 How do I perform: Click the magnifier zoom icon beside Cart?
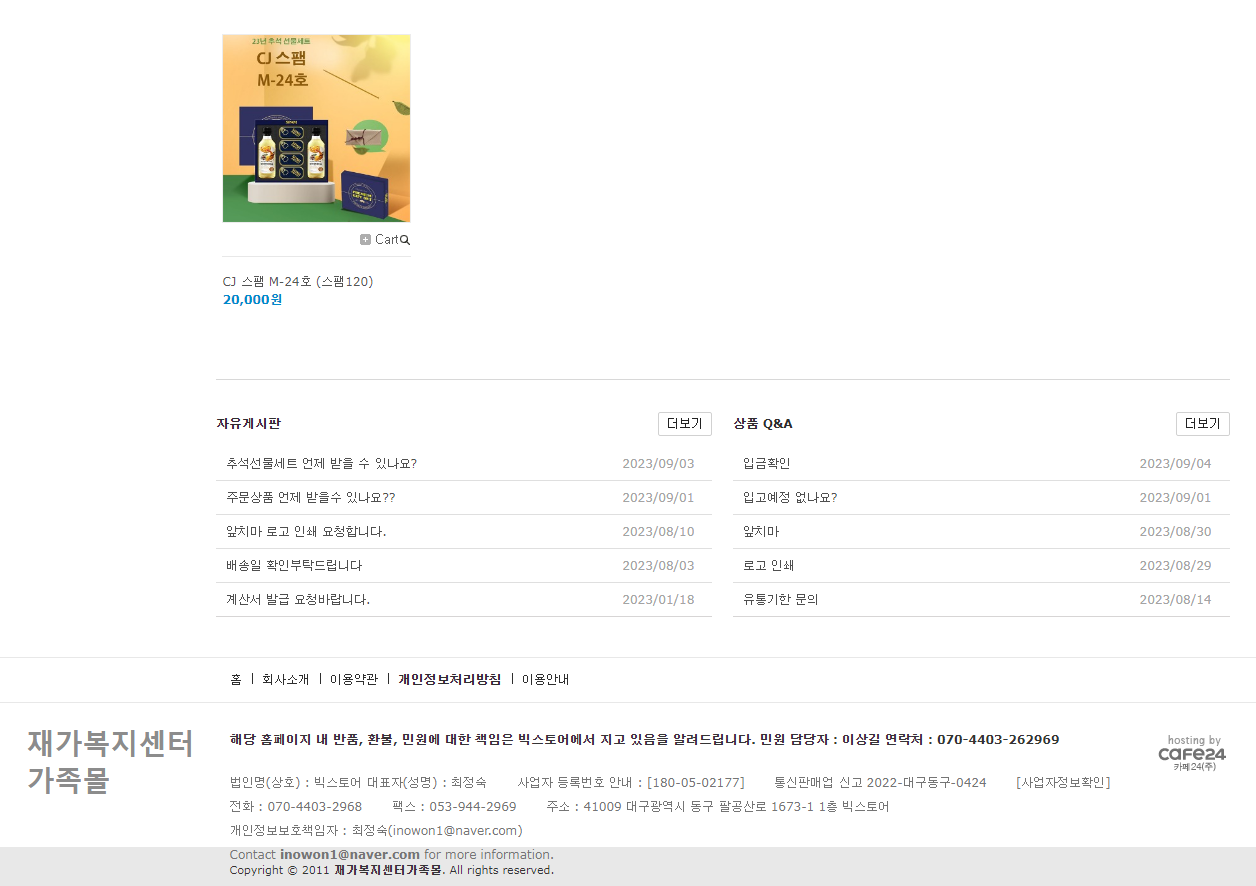(405, 240)
